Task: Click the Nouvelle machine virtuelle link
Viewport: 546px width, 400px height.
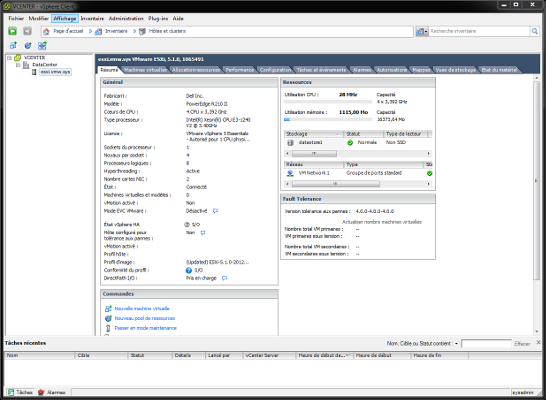Action: (x=142, y=308)
